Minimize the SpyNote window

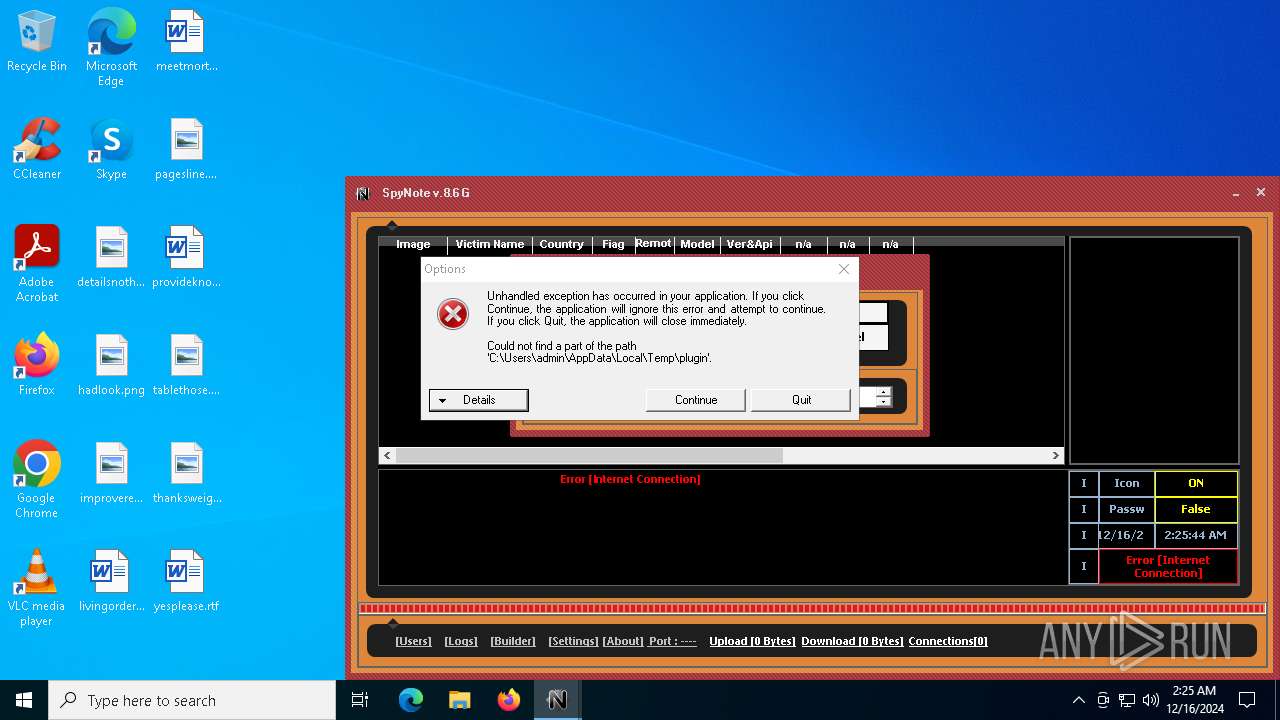tap(1237, 193)
